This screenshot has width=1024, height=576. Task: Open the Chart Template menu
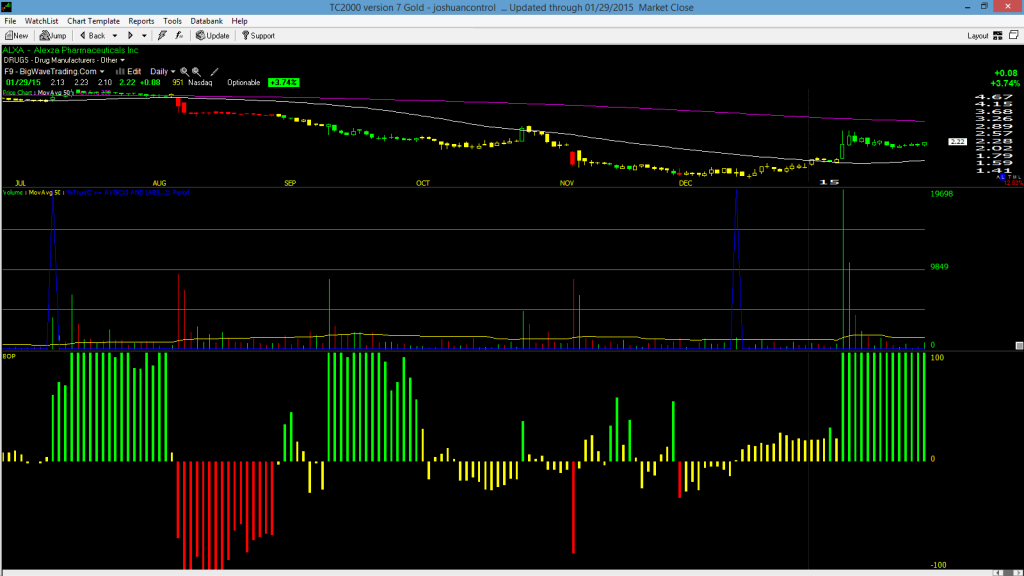click(x=93, y=21)
